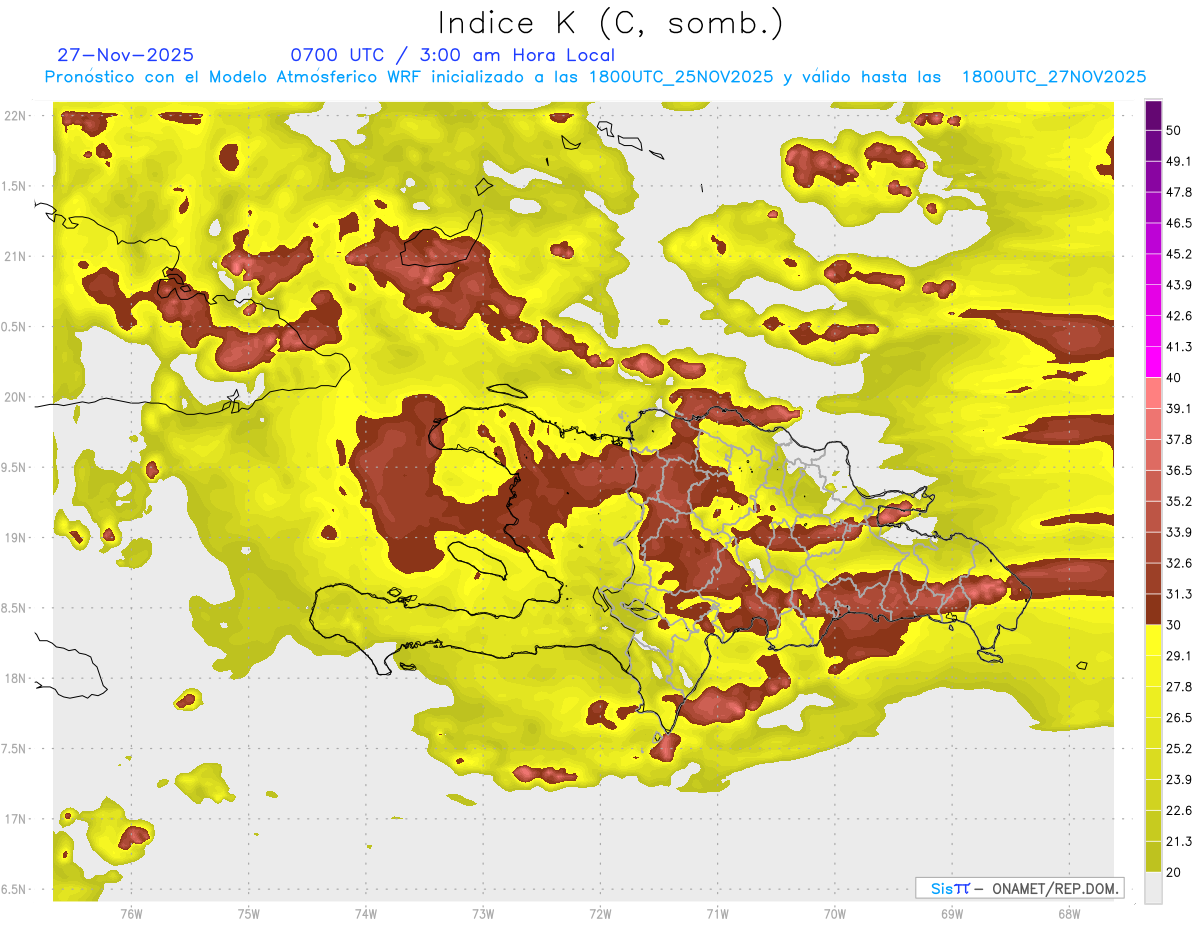The width and height of the screenshot is (1200, 927).
Task: Click the color scale value "41.3"
Action: 1178,347
